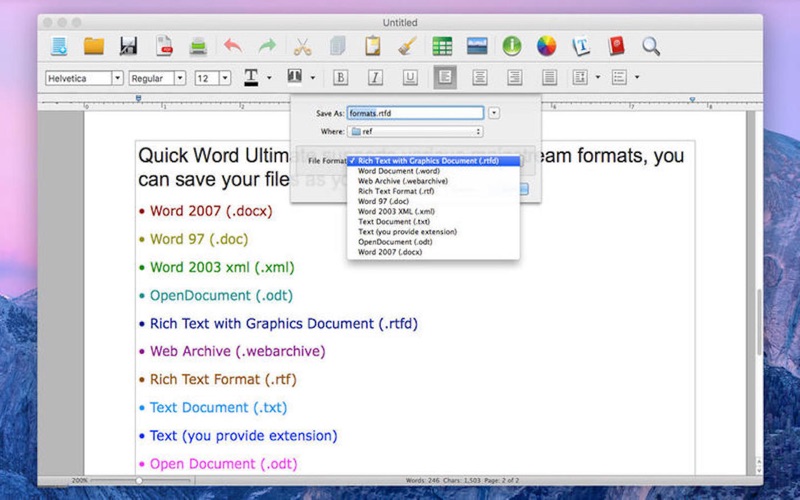Click the bullet list style icon
This screenshot has width=800, height=500.
[x=619, y=78]
